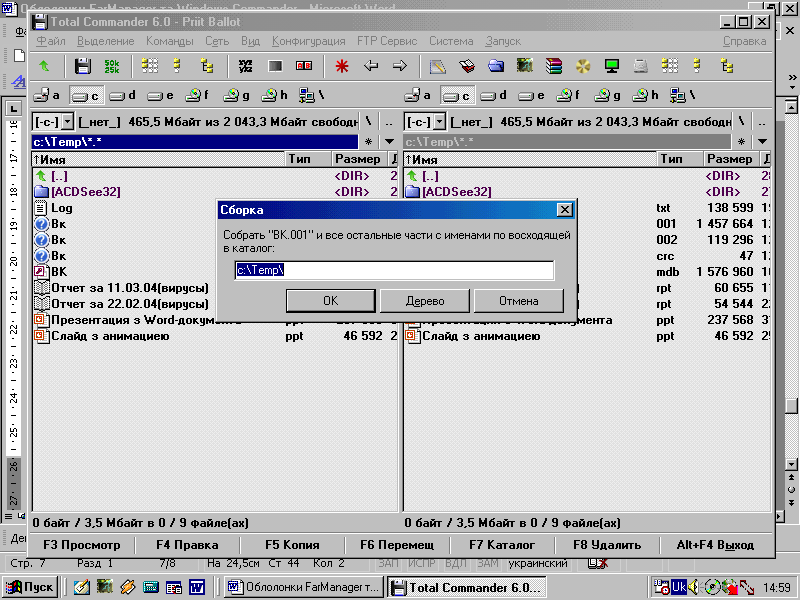Sort left panel by Имя column header

158,159
